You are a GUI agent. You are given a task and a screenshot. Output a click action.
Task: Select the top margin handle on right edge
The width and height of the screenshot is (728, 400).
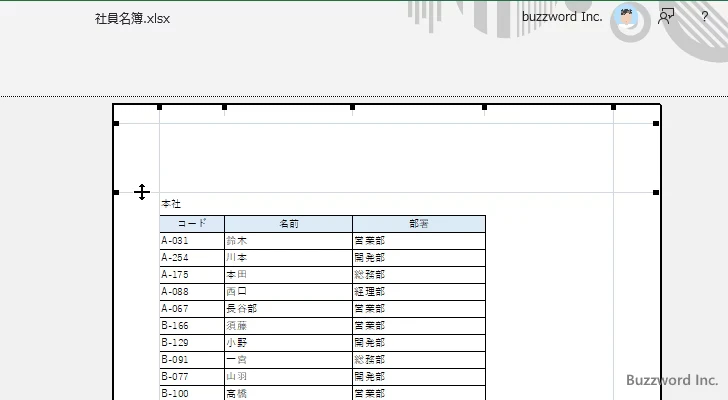pyautogui.click(x=656, y=192)
